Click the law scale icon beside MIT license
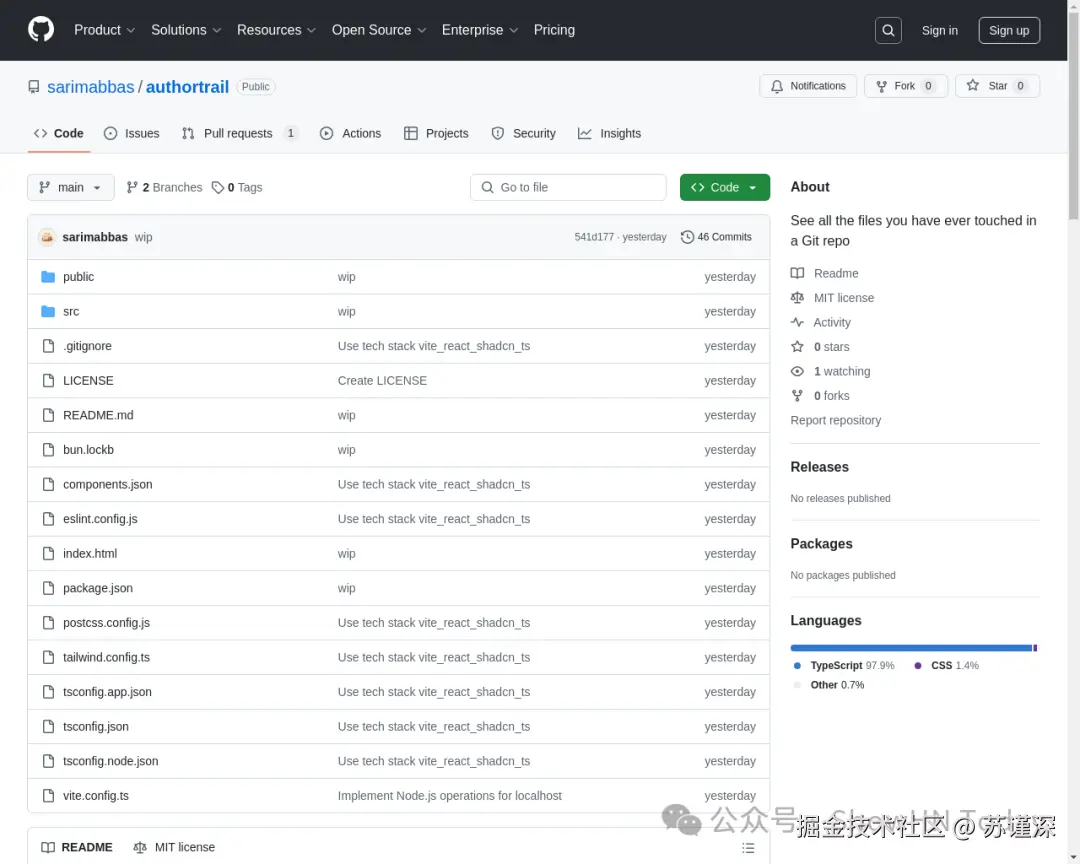 click(x=797, y=298)
